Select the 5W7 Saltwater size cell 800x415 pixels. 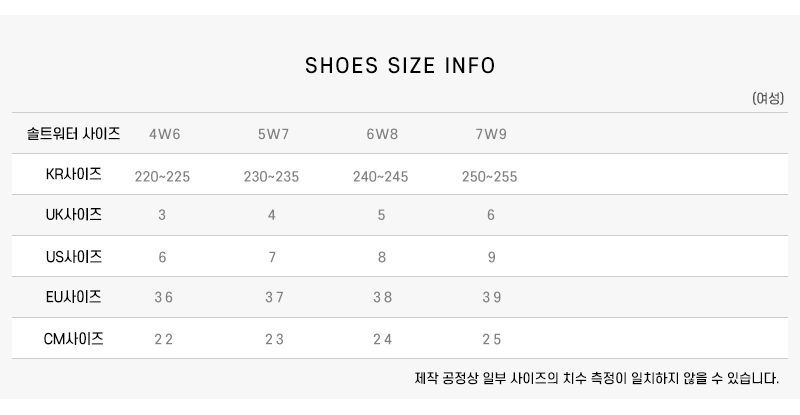(273, 134)
